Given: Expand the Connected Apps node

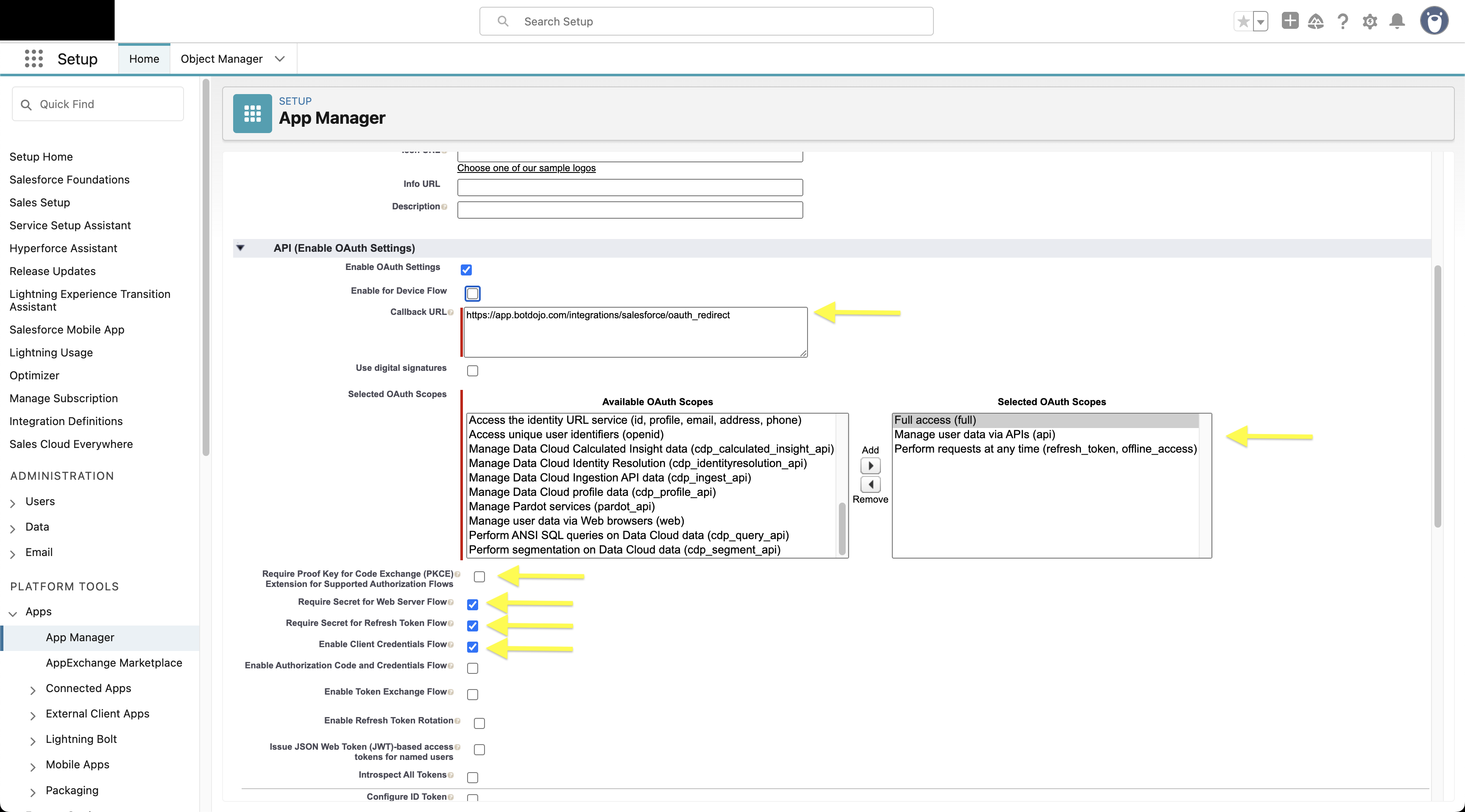Looking at the screenshot, I should click(x=33, y=690).
